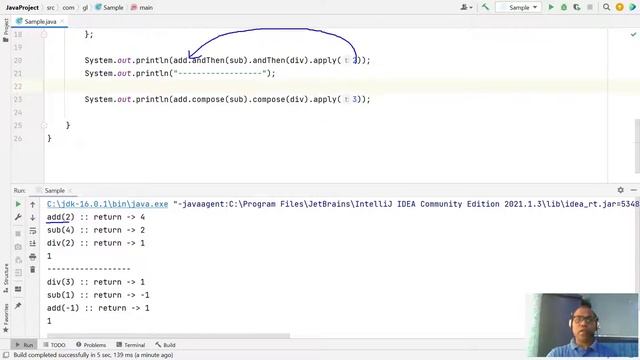This screenshot has height=360, width=640.
Task: Open Search Everywhere magnifier icon
Action: coord(607,7)
